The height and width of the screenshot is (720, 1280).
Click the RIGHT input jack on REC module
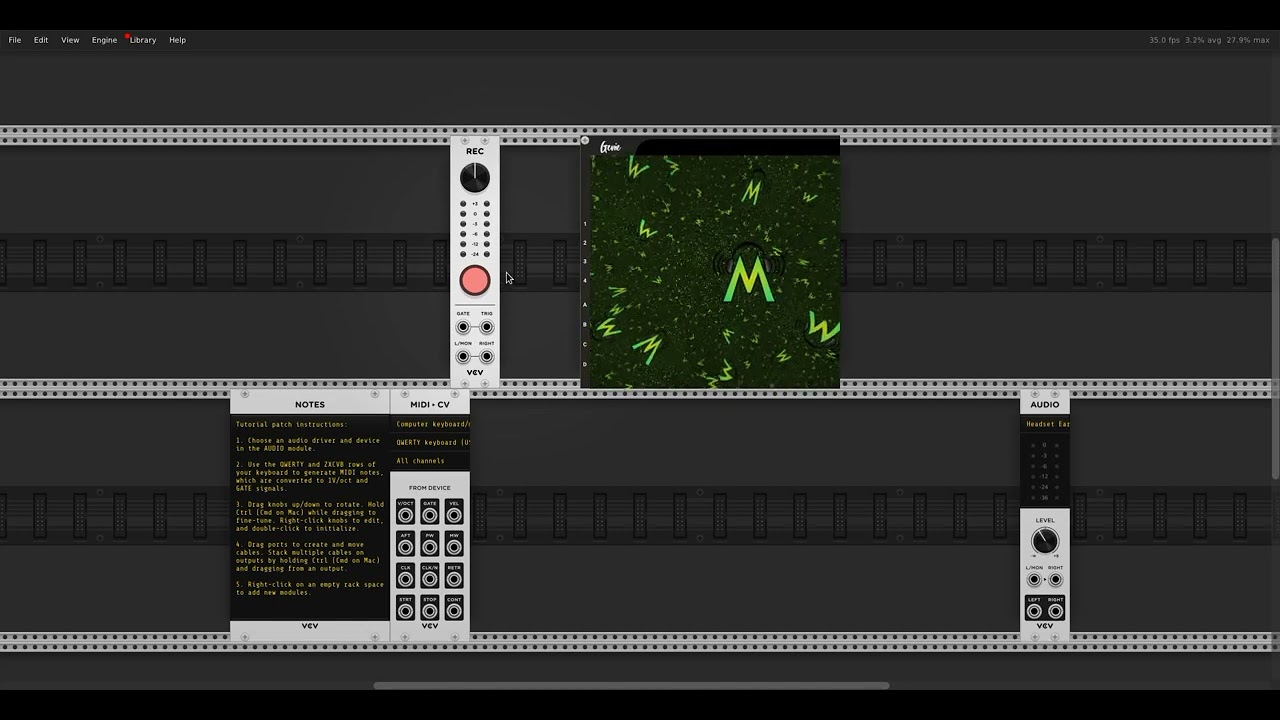487,357
